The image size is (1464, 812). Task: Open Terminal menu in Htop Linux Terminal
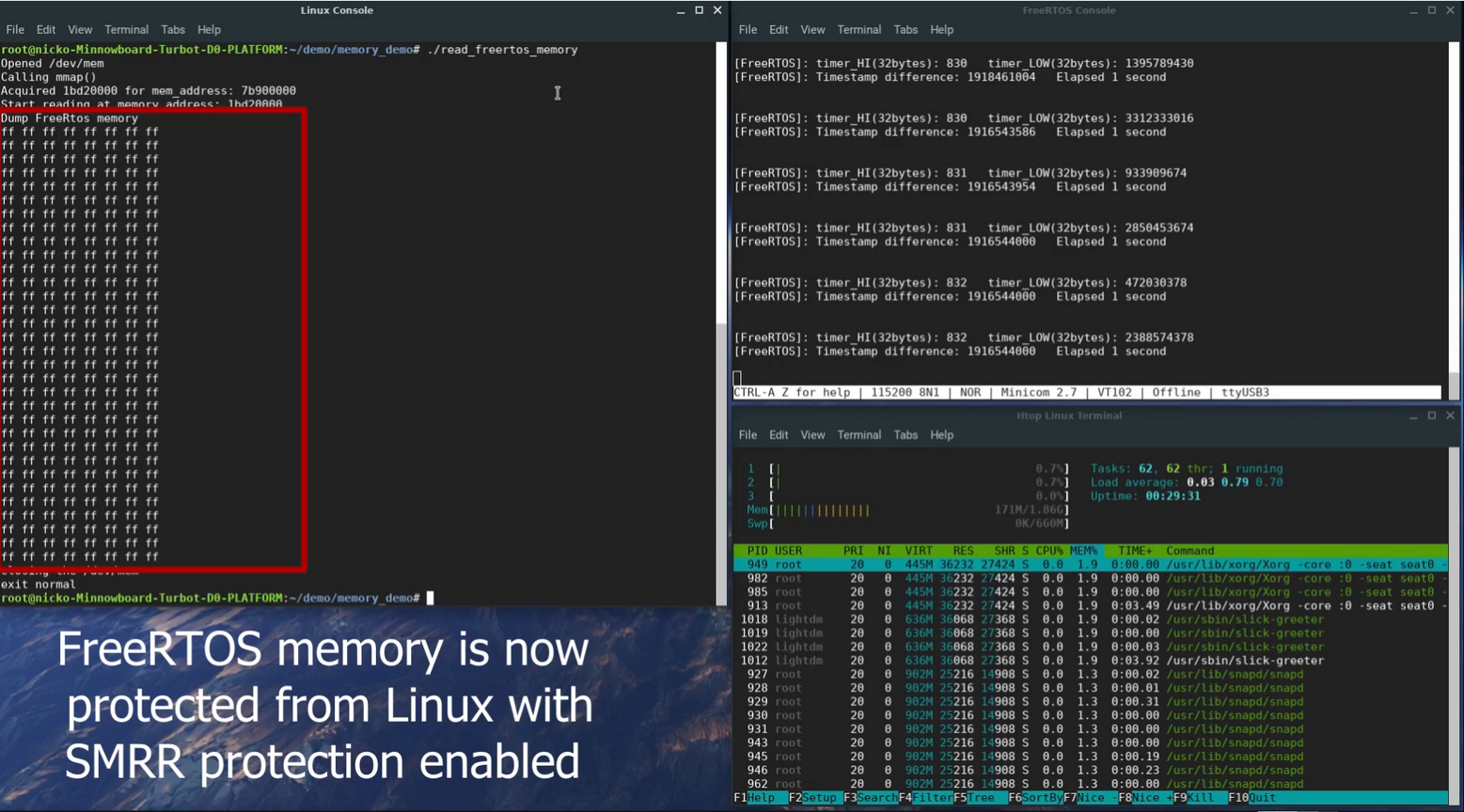[859, 435]
